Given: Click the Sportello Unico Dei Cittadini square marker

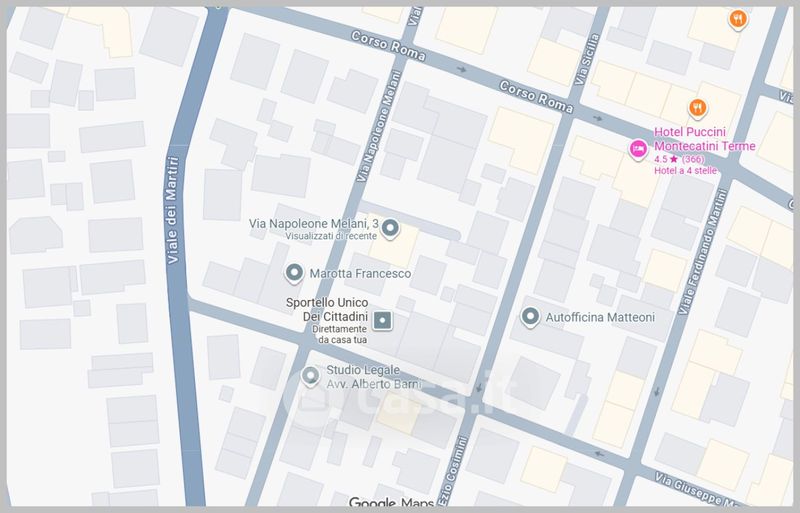Looking at the screenshot, I should [x=383, y=320].
